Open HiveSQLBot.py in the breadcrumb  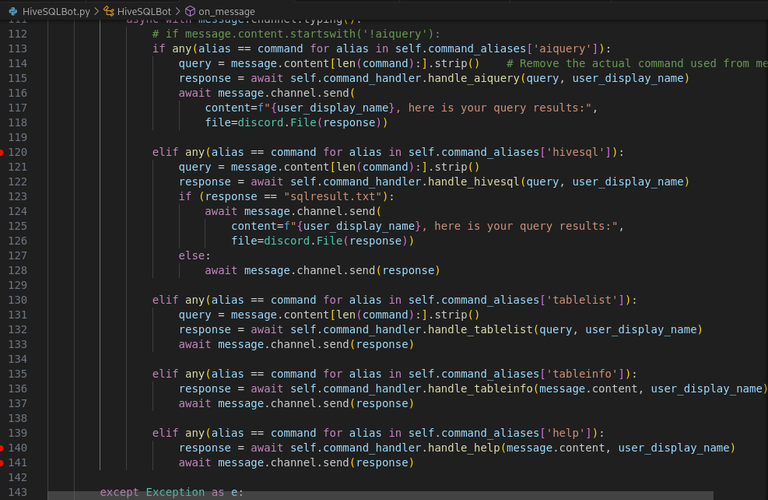pyautogui.click(x=56, y=11)
